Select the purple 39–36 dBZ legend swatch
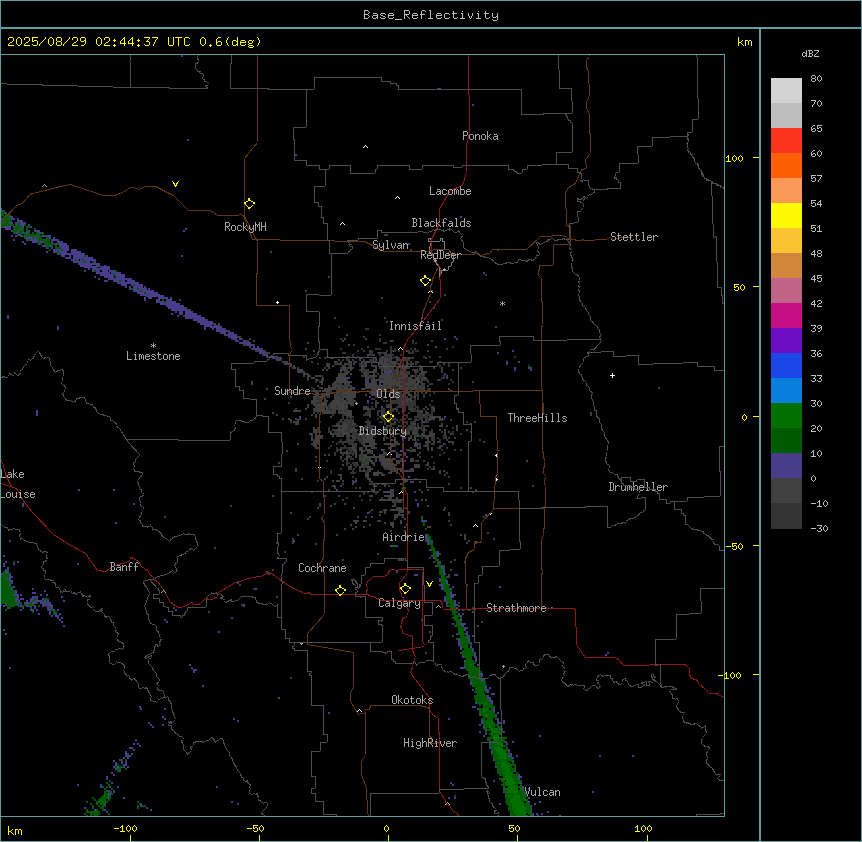The image size is (862, 842). pyautogui.click(x=786, y=341)
